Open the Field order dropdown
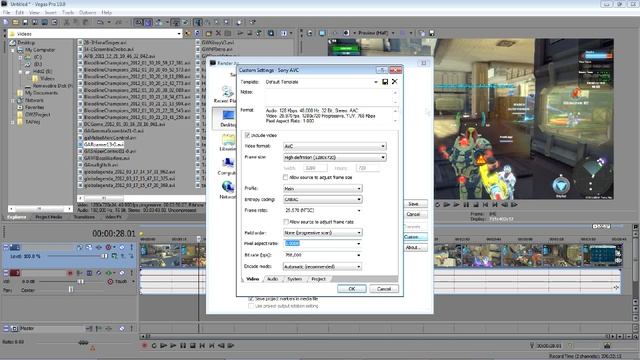Image resolution: width=640 pixels, height=360 pixels. pyautogui.click(x=359, y=233)
